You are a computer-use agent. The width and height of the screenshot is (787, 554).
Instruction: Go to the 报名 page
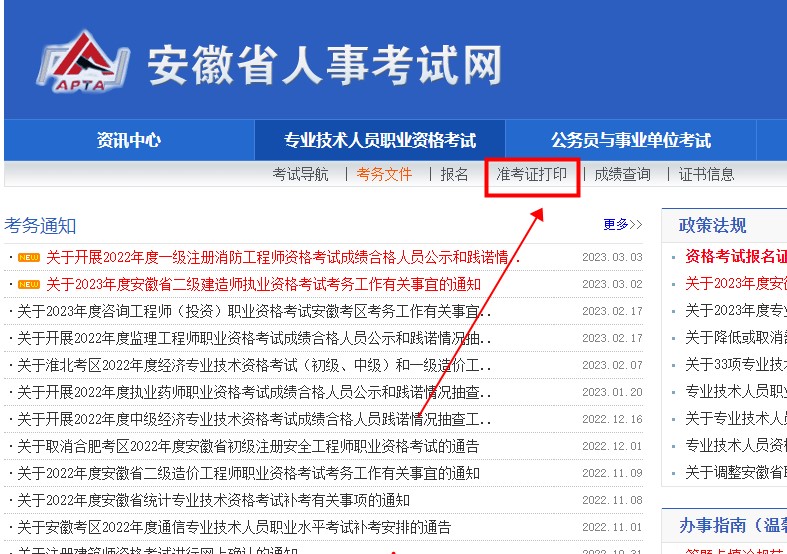pos(454,174)
